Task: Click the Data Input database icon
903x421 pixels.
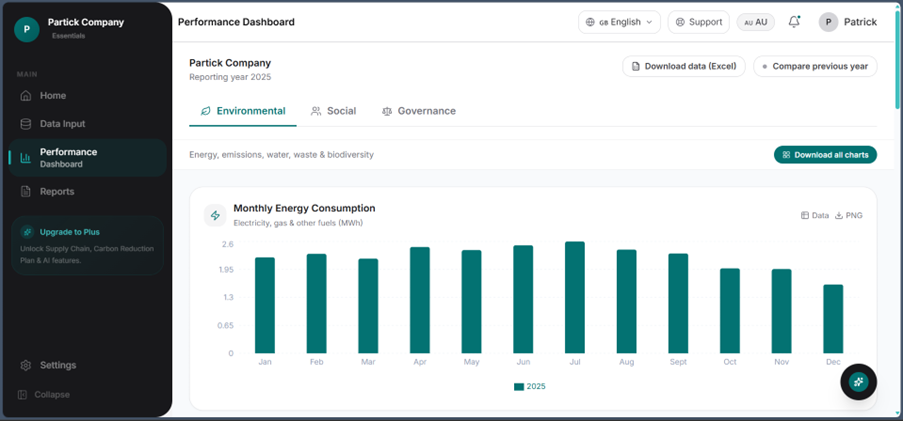Action: 25,124
